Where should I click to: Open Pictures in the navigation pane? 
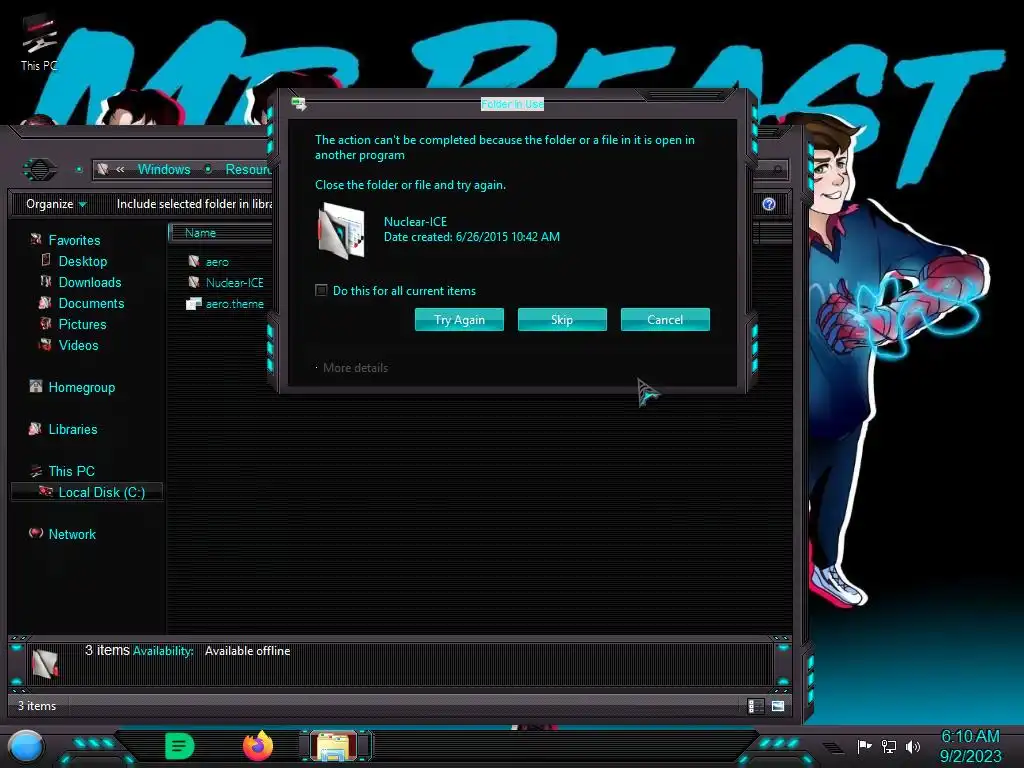(82, 324)
